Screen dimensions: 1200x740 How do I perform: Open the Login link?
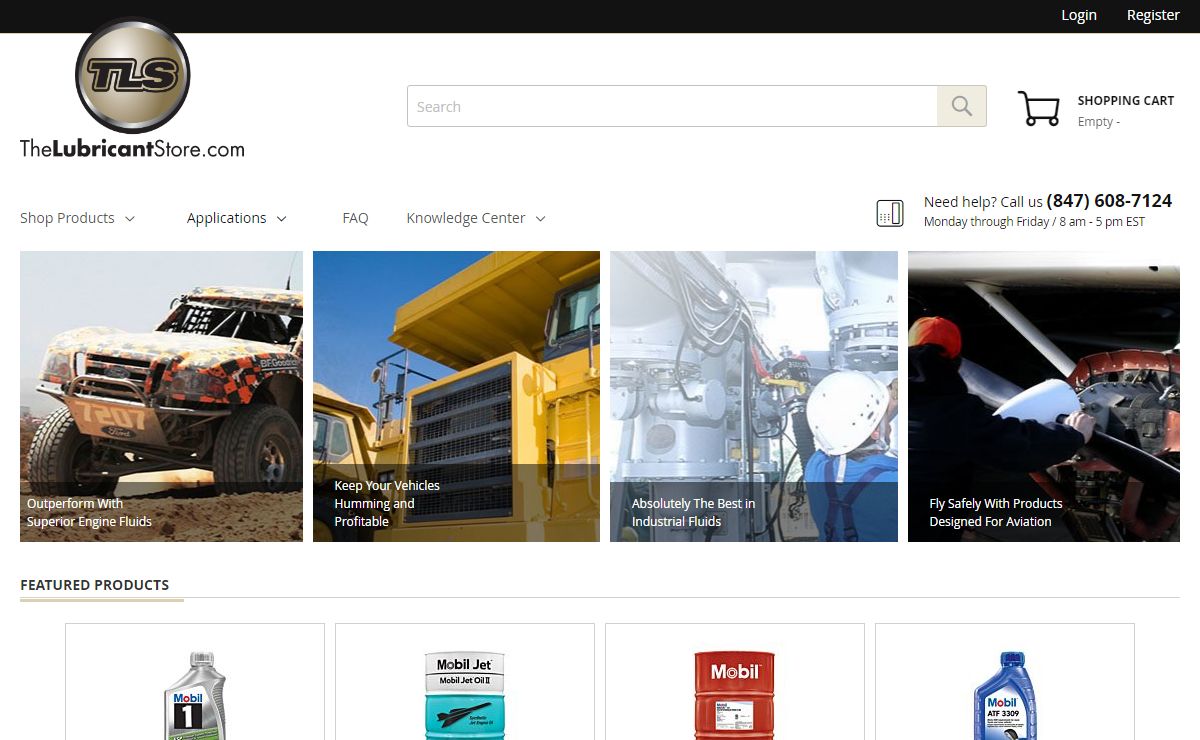1079,15
